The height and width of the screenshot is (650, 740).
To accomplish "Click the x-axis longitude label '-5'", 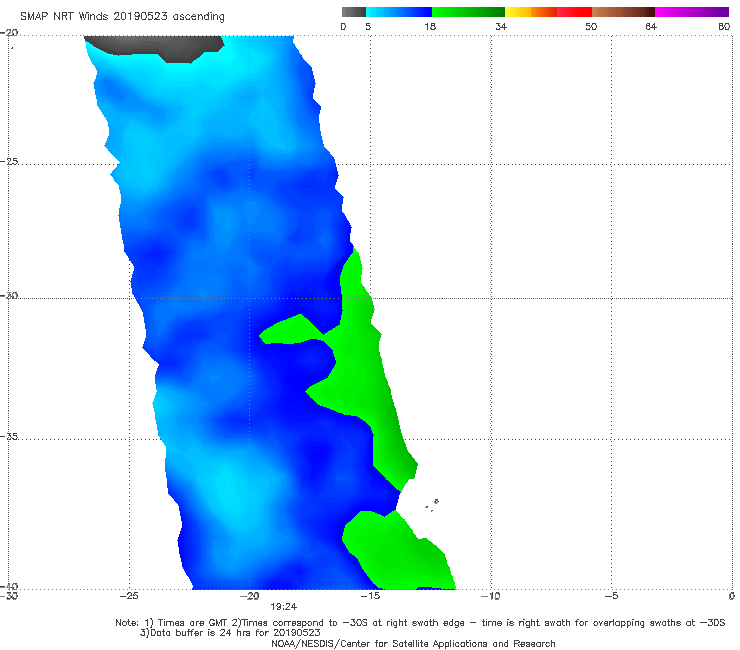I will [611, 596].
